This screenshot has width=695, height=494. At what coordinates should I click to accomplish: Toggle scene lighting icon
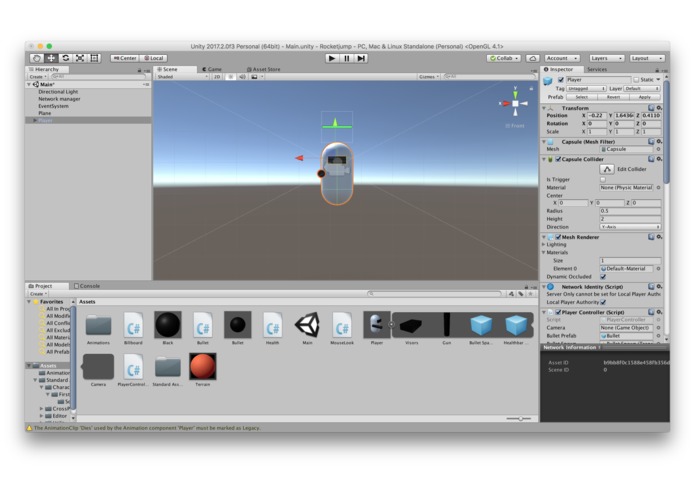(230, 77)
